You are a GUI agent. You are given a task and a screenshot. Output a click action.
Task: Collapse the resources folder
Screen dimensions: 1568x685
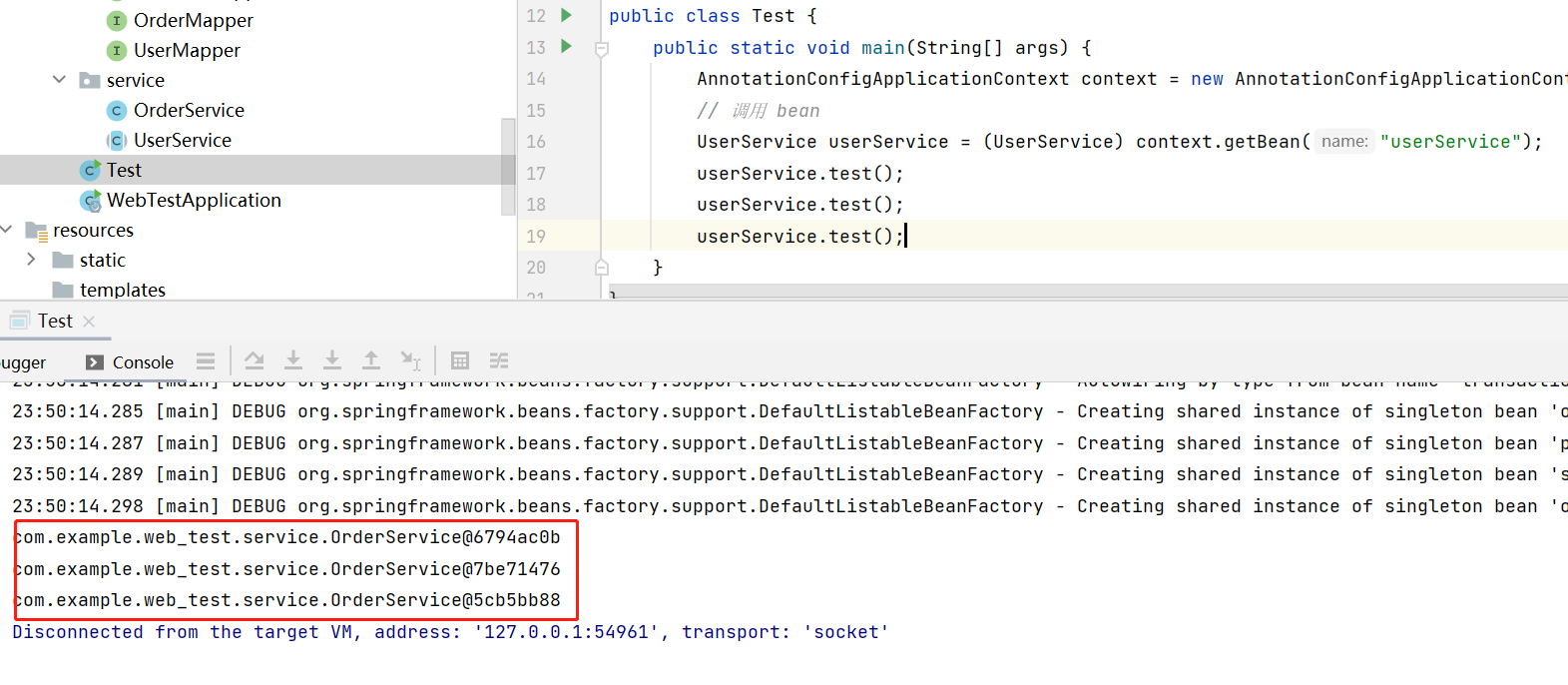coord(7,230)
